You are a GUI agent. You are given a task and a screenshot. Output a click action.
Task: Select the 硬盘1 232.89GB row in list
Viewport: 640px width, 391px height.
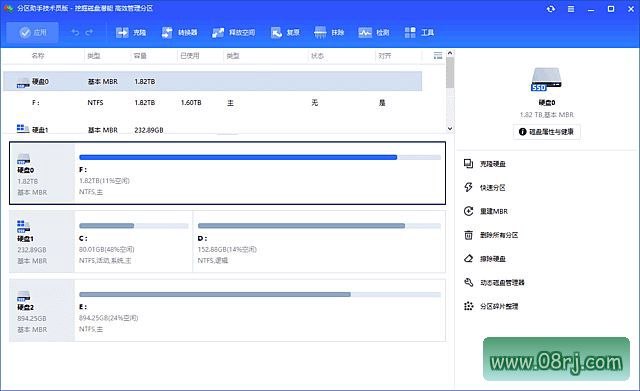point(213,129)
